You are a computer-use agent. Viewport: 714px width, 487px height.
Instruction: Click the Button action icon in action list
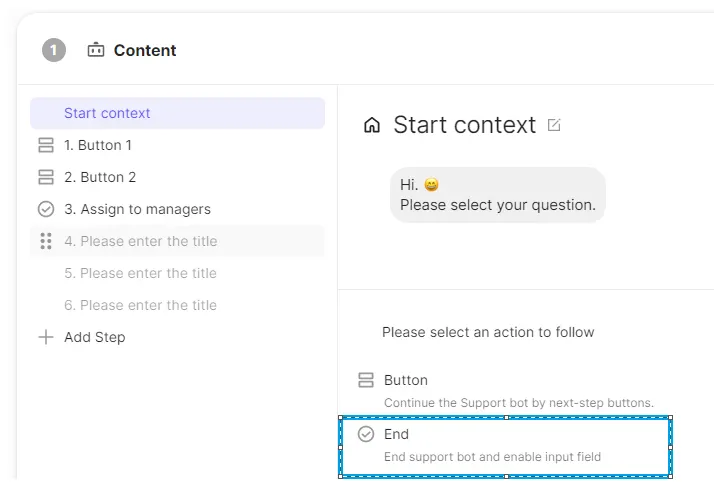click(x=366, y=380)
